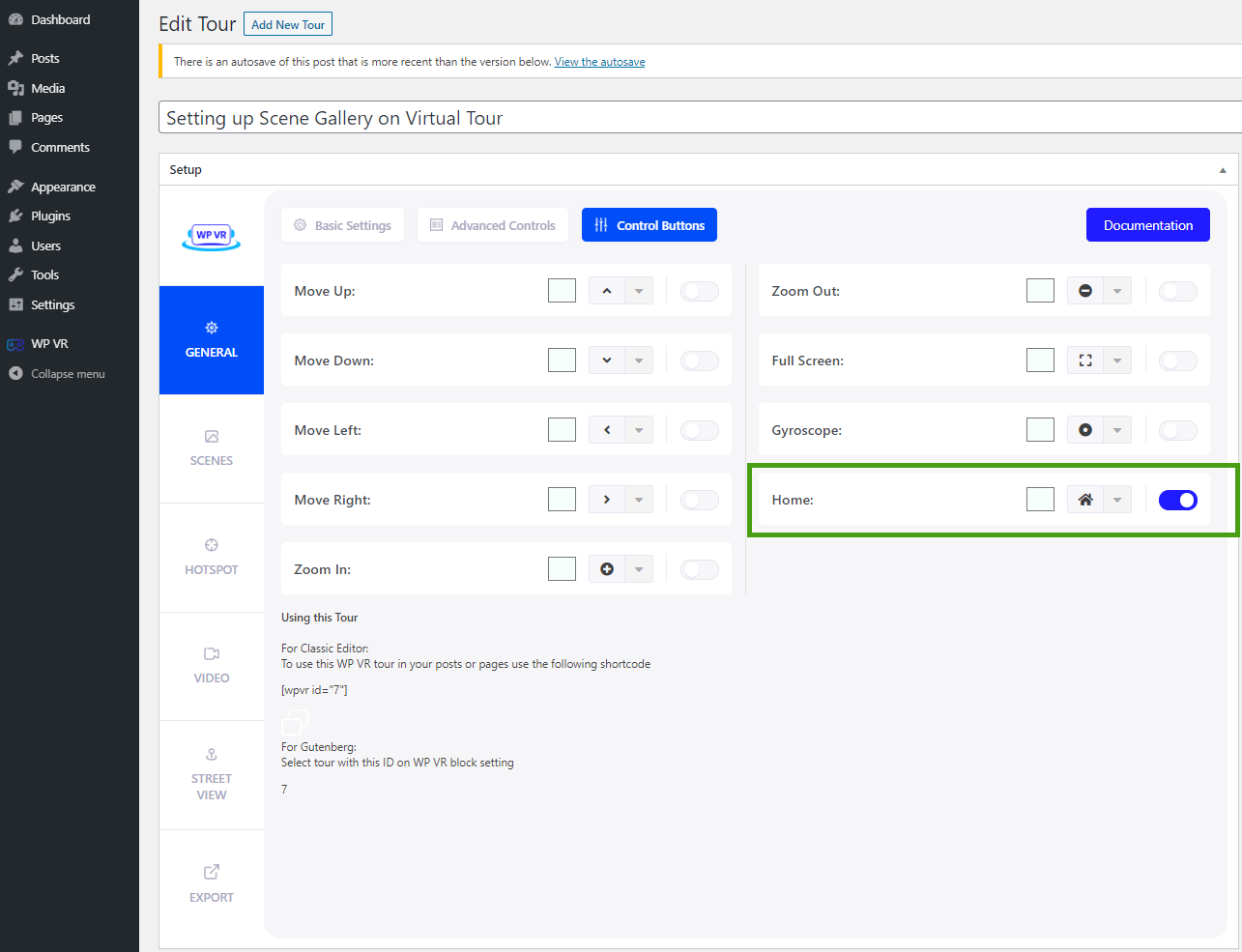This screenshot has width=1242, height=952.
Task: Enable the Move Left toggle
Action: tap(700, 430)
